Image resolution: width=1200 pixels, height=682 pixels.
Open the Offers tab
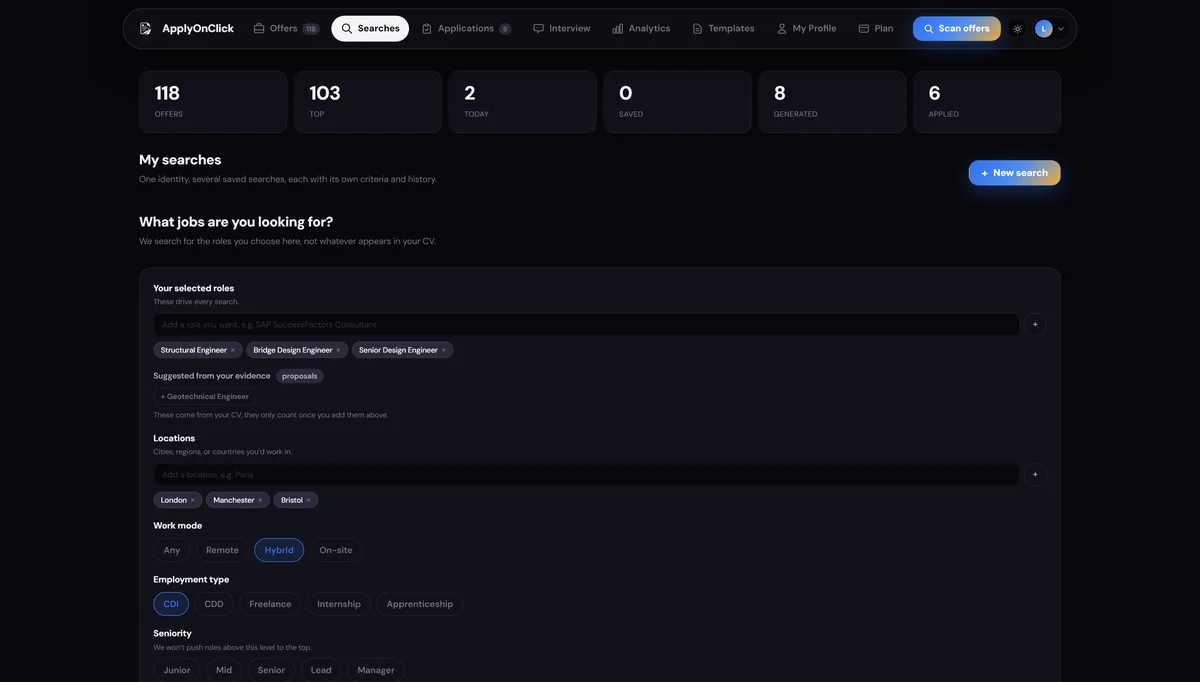[x=286, y=29]
